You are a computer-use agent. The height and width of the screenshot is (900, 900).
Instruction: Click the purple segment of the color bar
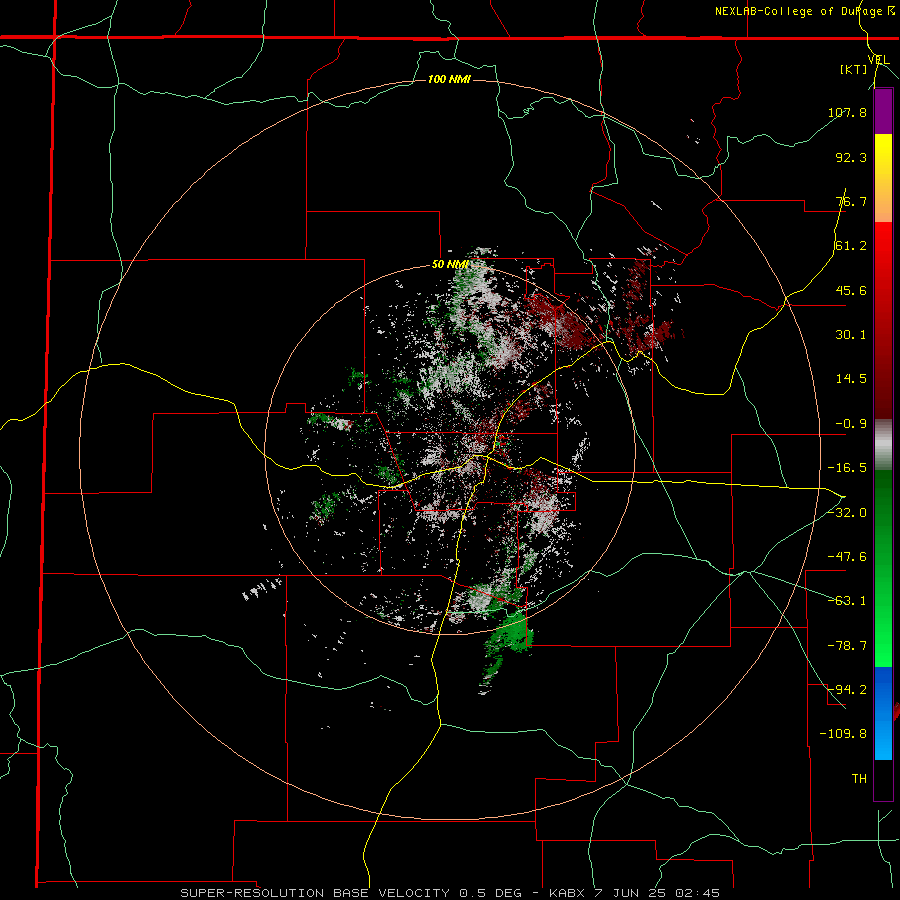(x=883, y=111)
